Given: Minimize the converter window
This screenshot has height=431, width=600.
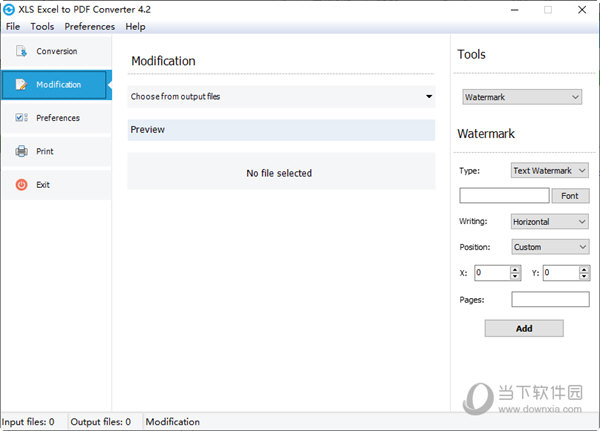Looking at the screenshot, I should click(515, 10).
